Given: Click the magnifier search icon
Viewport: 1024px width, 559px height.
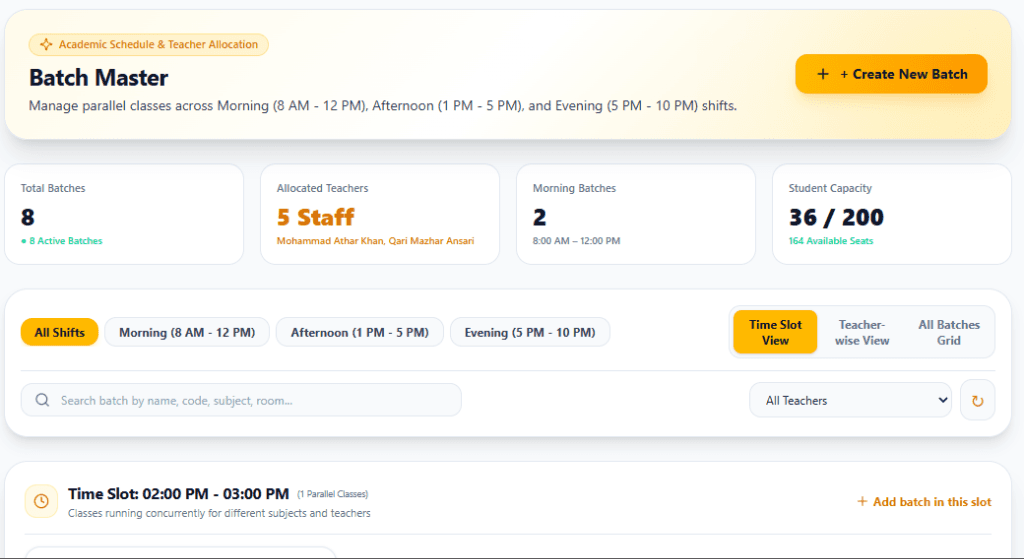Looking at the screenshot, I should point(42,400).
